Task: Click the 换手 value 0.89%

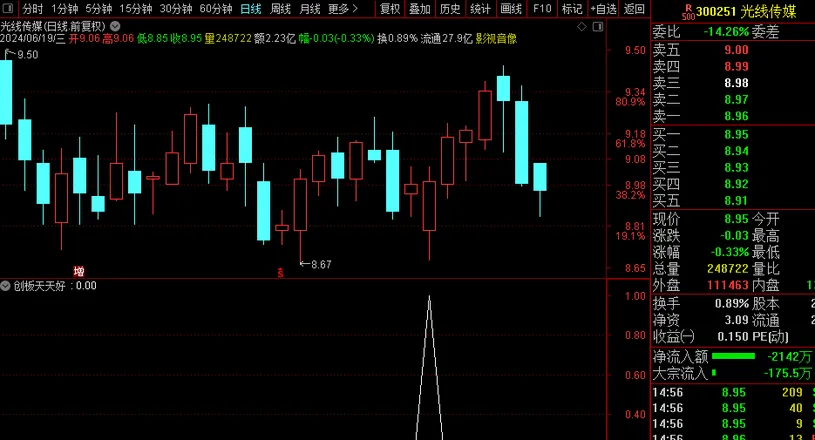Action: [732, 303]
